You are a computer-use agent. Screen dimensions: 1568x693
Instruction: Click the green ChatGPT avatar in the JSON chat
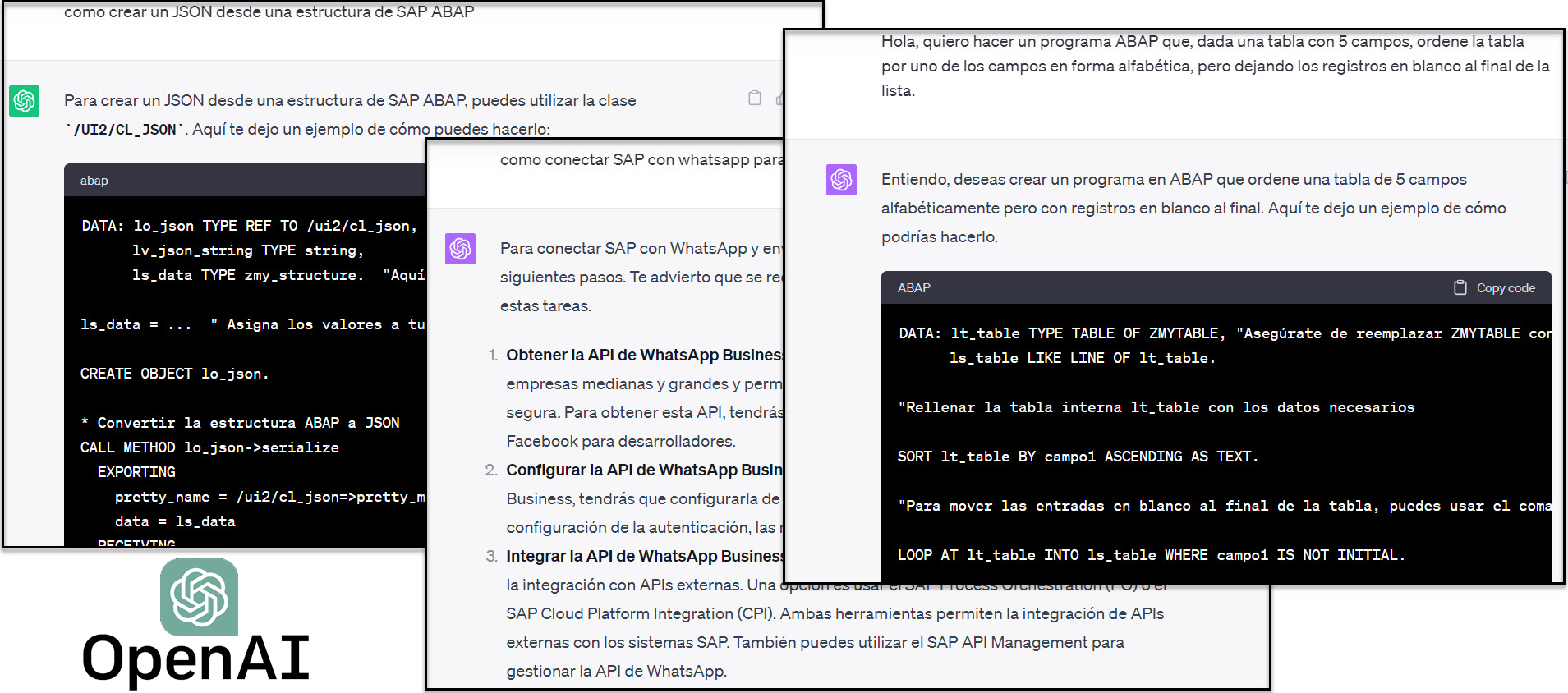25,101
